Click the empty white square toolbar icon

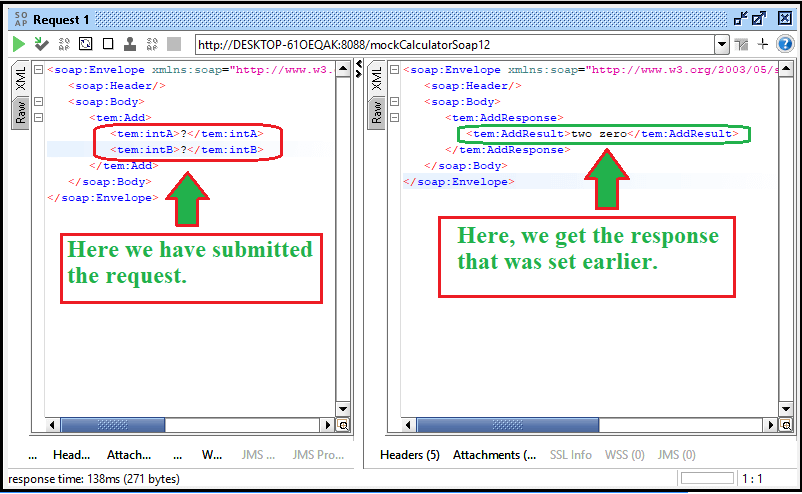(107, 44)
